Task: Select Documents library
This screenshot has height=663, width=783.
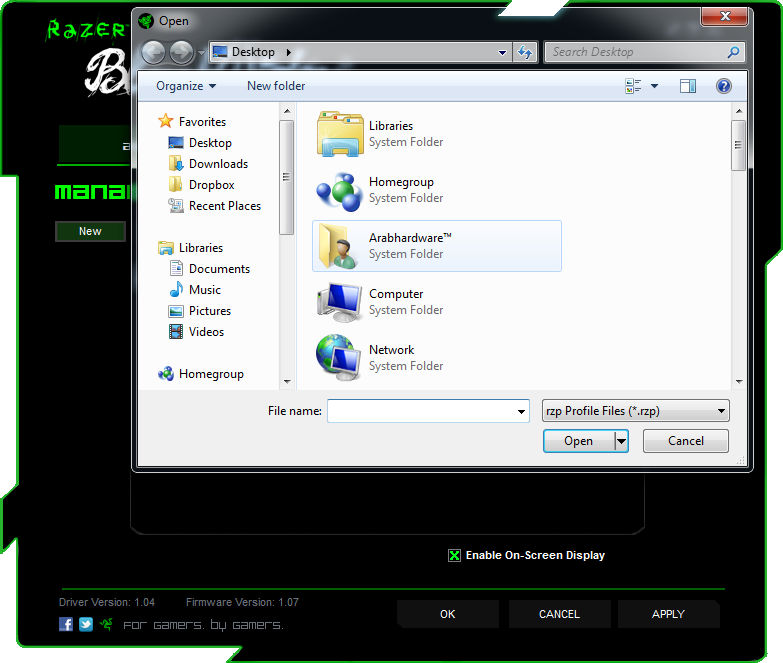Action: coord(219,269)
